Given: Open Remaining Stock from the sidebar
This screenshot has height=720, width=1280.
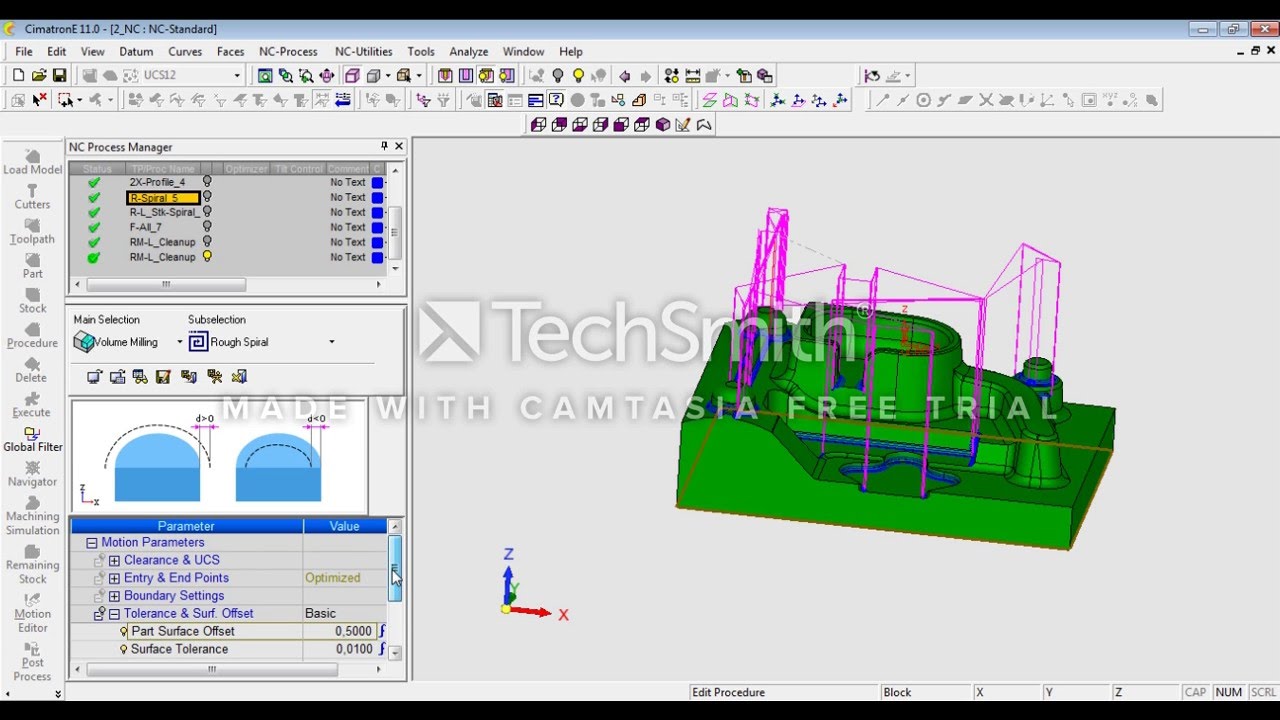Looking at the screenshot, I should pos(33,565).
